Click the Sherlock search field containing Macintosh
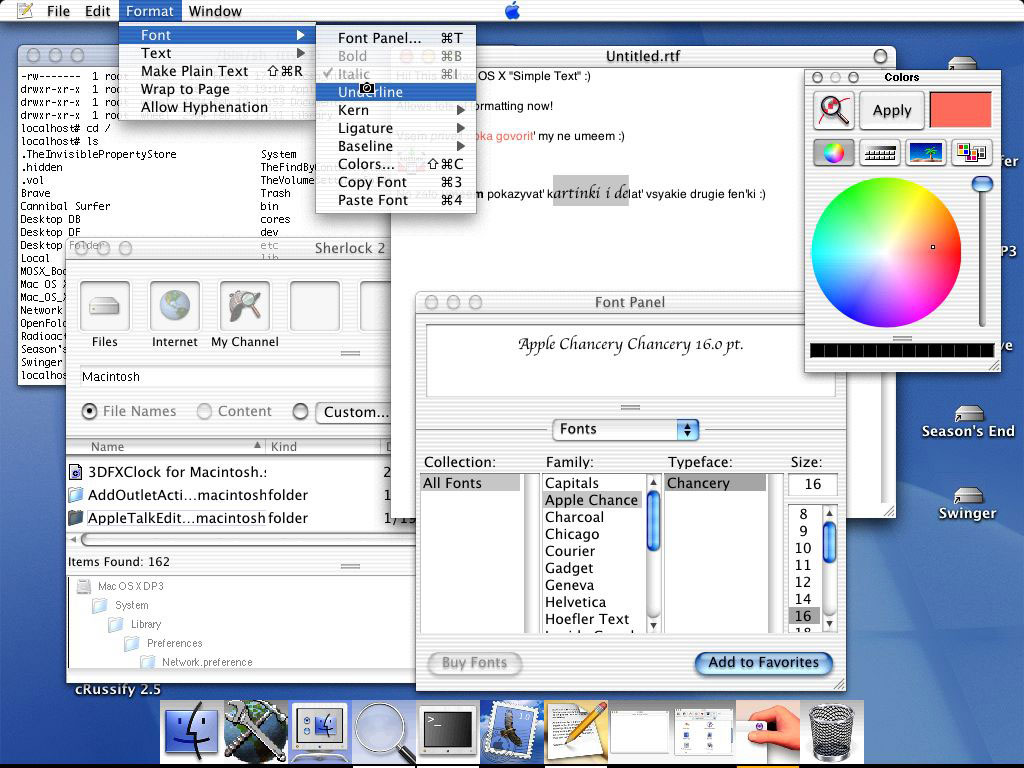Screen dimensions: 1024x768 (235, 377)
